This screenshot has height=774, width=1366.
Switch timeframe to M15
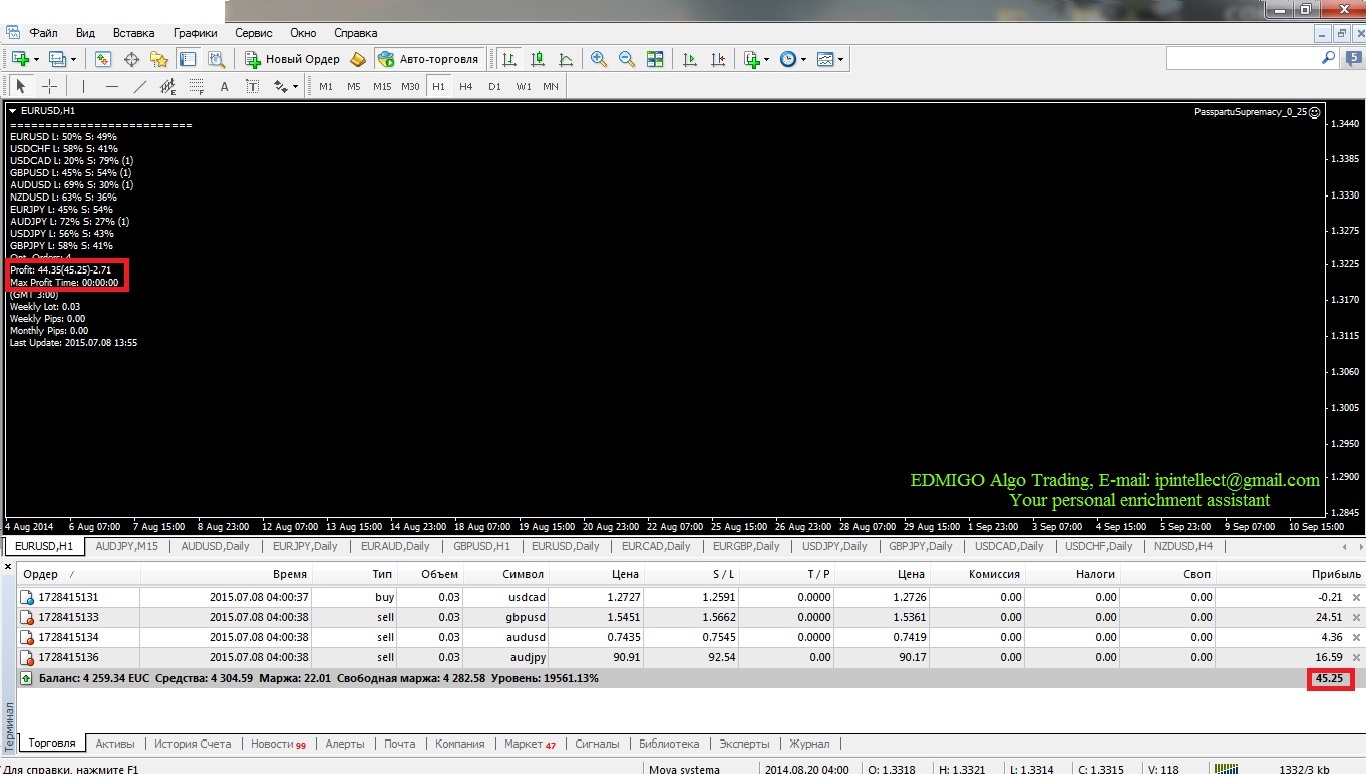382,86
